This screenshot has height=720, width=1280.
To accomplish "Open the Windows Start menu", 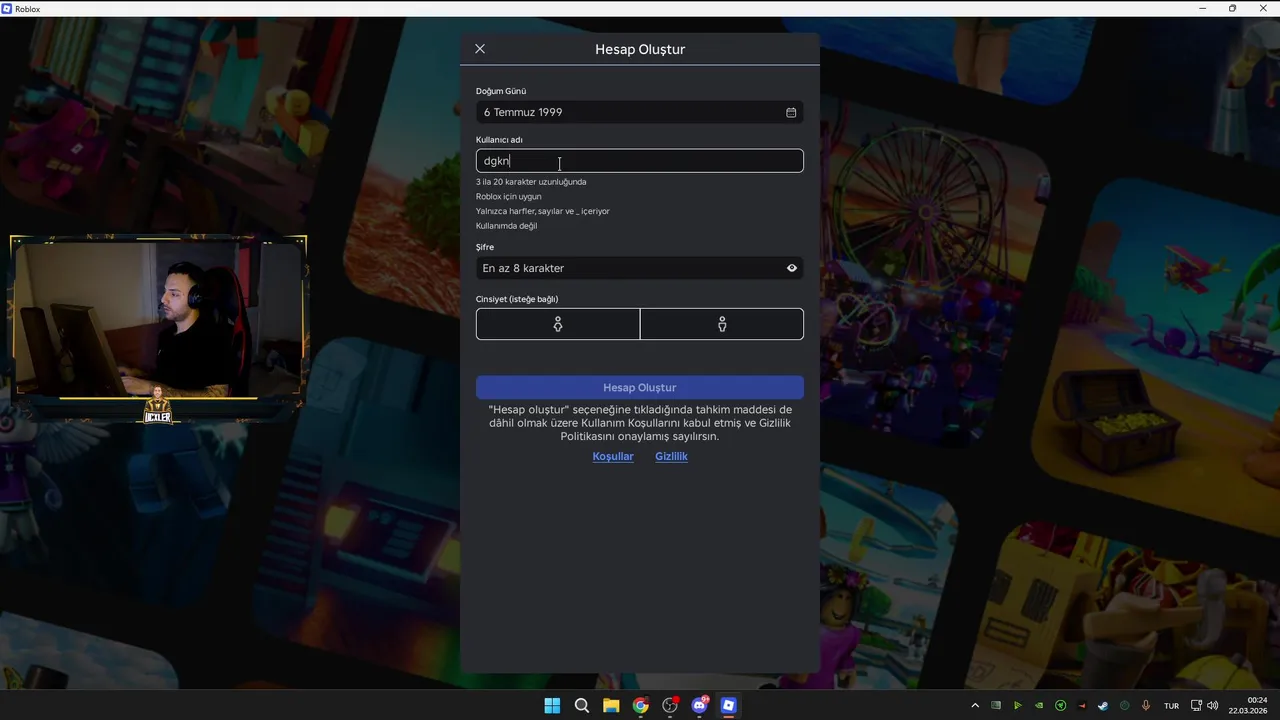I will click(x=552, y=706).
